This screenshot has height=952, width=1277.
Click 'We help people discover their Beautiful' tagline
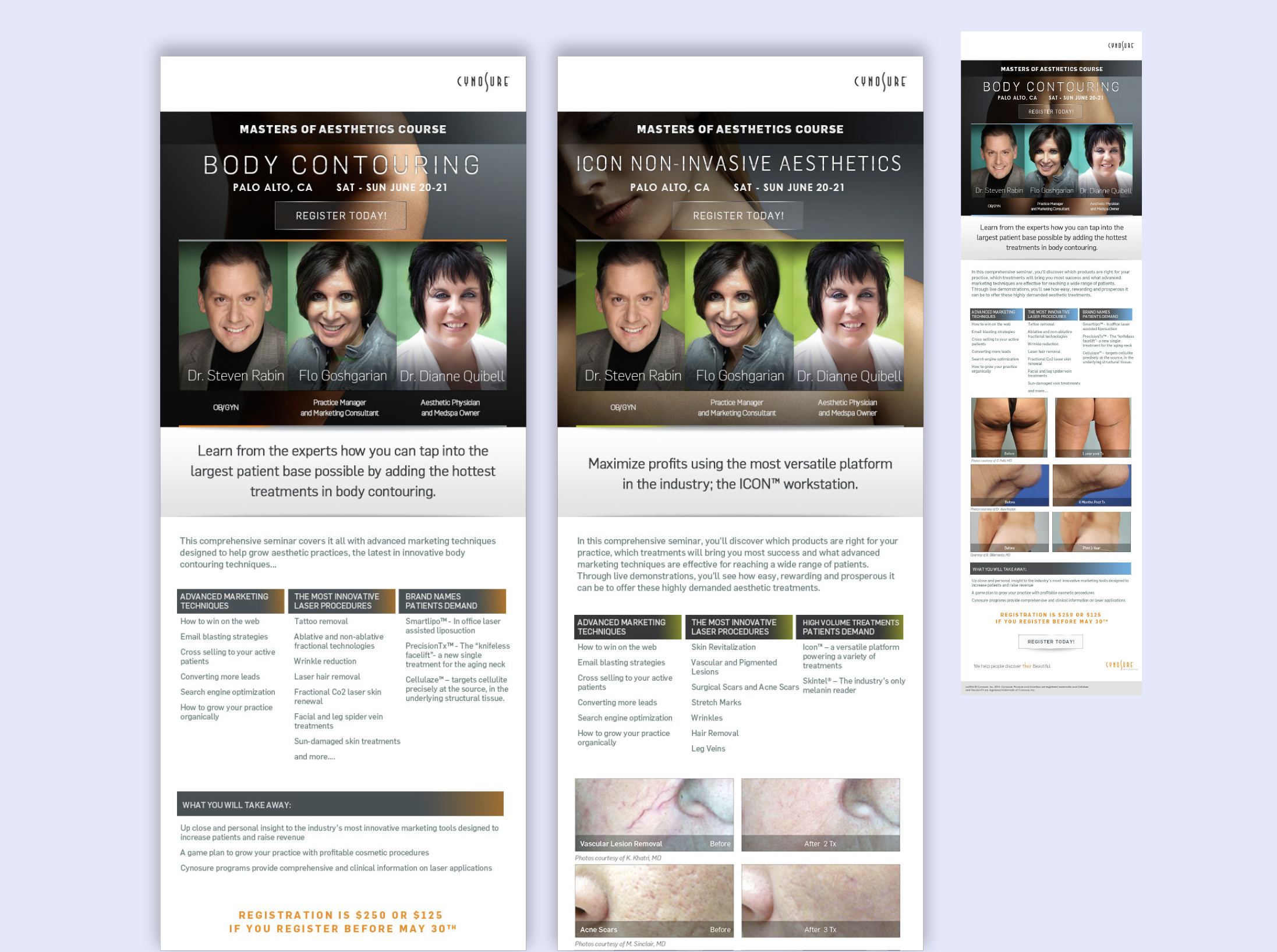coord(1012,666)
